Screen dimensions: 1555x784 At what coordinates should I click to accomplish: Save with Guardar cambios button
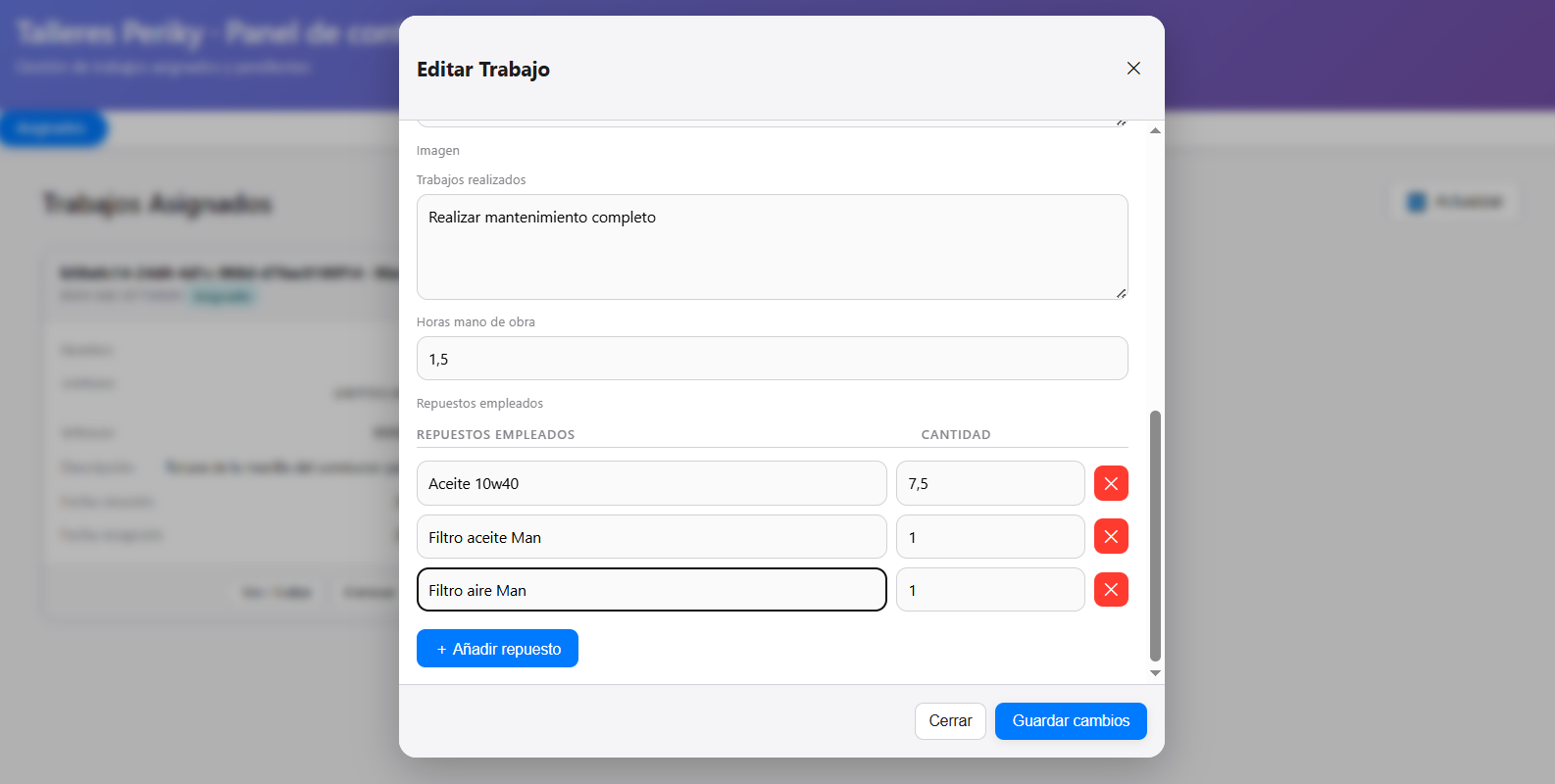pos(1071,721)
